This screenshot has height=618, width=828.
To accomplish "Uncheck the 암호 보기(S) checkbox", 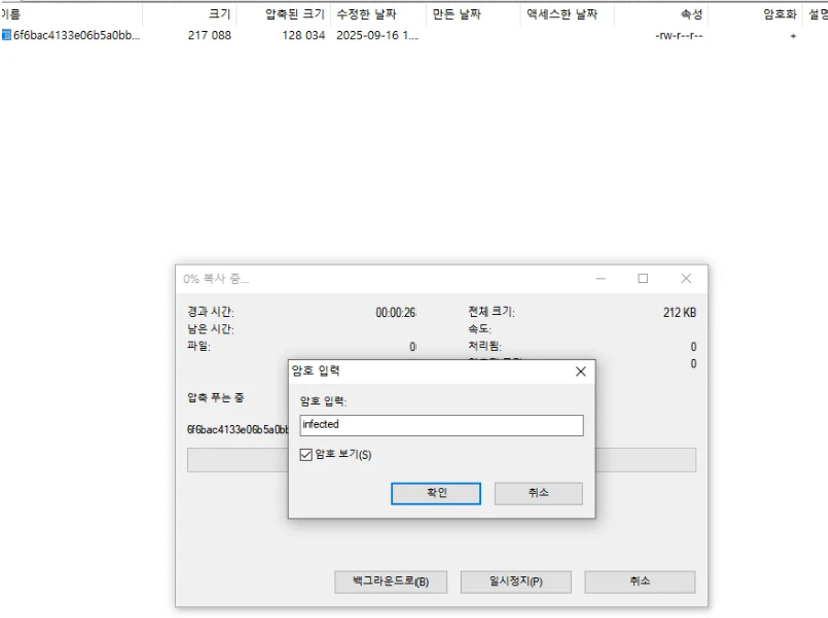I will (307, 455).
